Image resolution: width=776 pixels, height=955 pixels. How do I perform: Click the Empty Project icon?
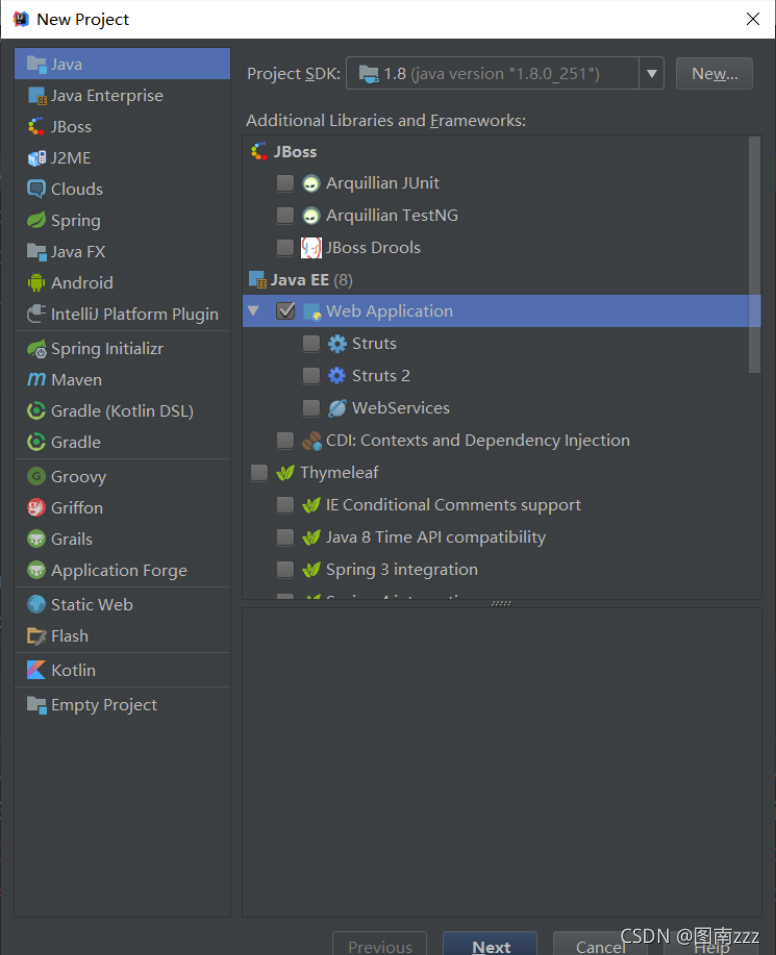[x=37, y=705]
